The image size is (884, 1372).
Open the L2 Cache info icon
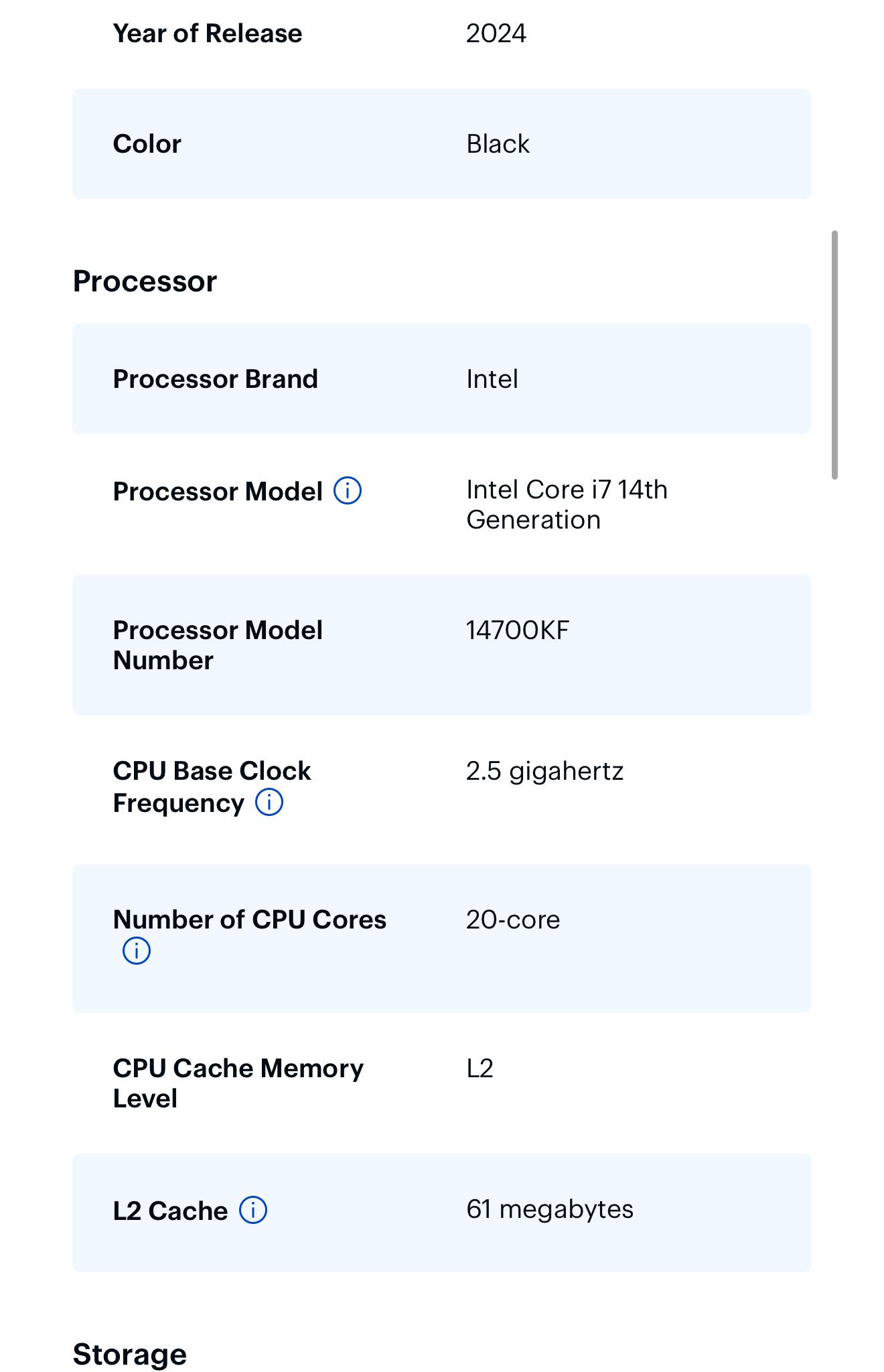pyautogui.click(x=253, y=1210)
